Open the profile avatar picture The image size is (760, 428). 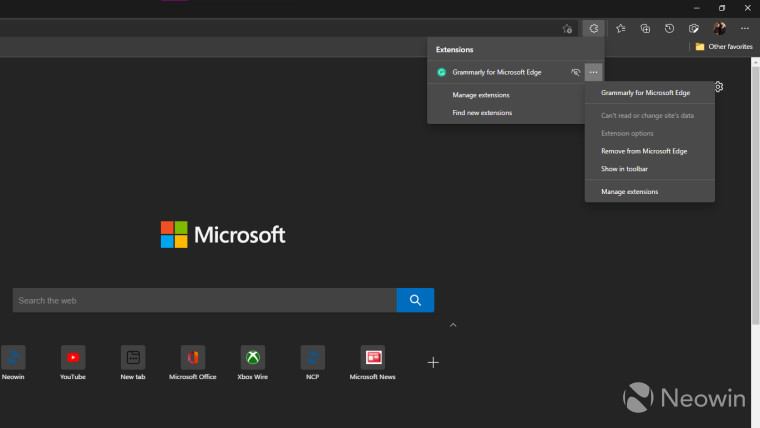click(x=719, y=29)
